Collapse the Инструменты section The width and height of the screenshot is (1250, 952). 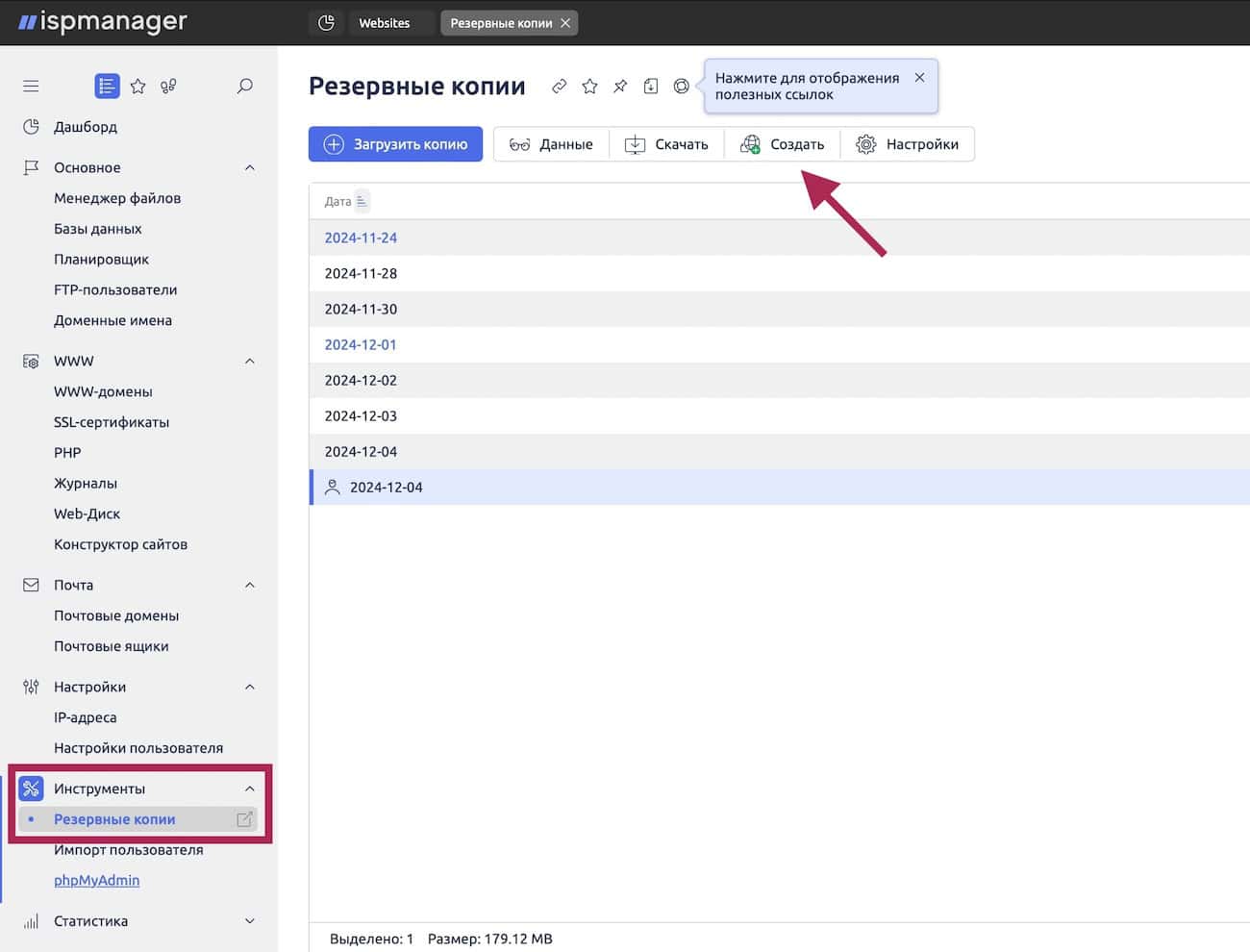coord(250,789)
